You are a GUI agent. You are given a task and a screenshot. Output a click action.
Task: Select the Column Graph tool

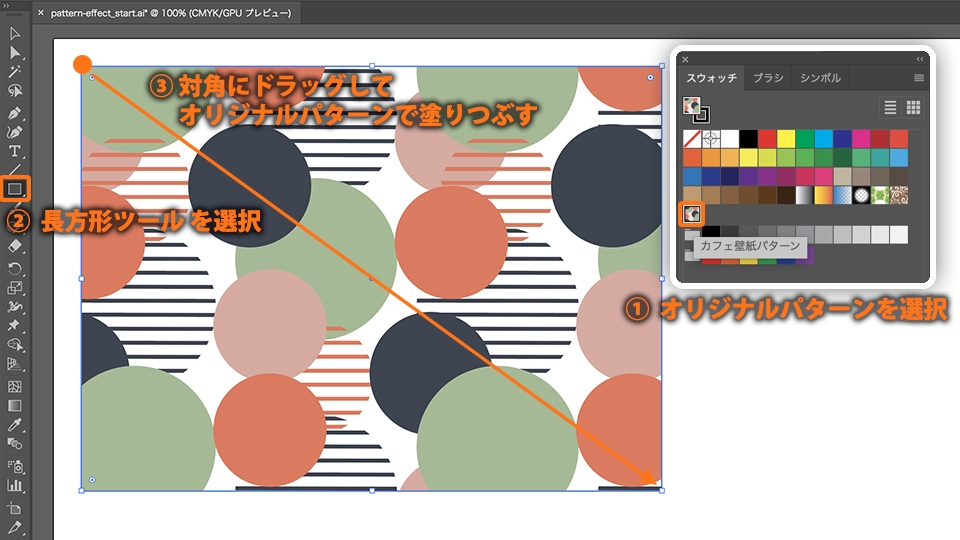pos(15,486)
